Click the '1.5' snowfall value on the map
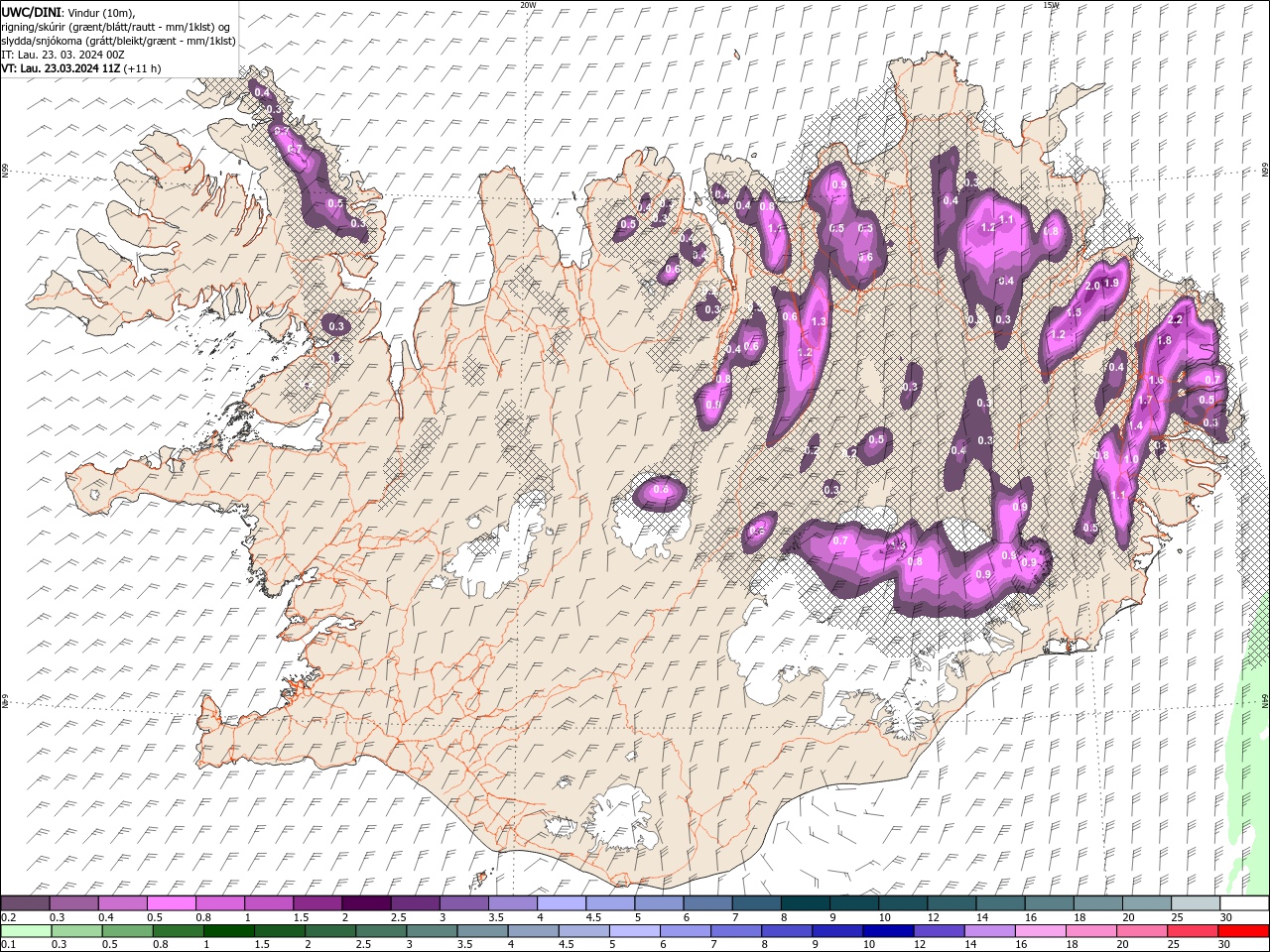The height and width of the screenshot is (952, 1270). (x=1074, y=312)
